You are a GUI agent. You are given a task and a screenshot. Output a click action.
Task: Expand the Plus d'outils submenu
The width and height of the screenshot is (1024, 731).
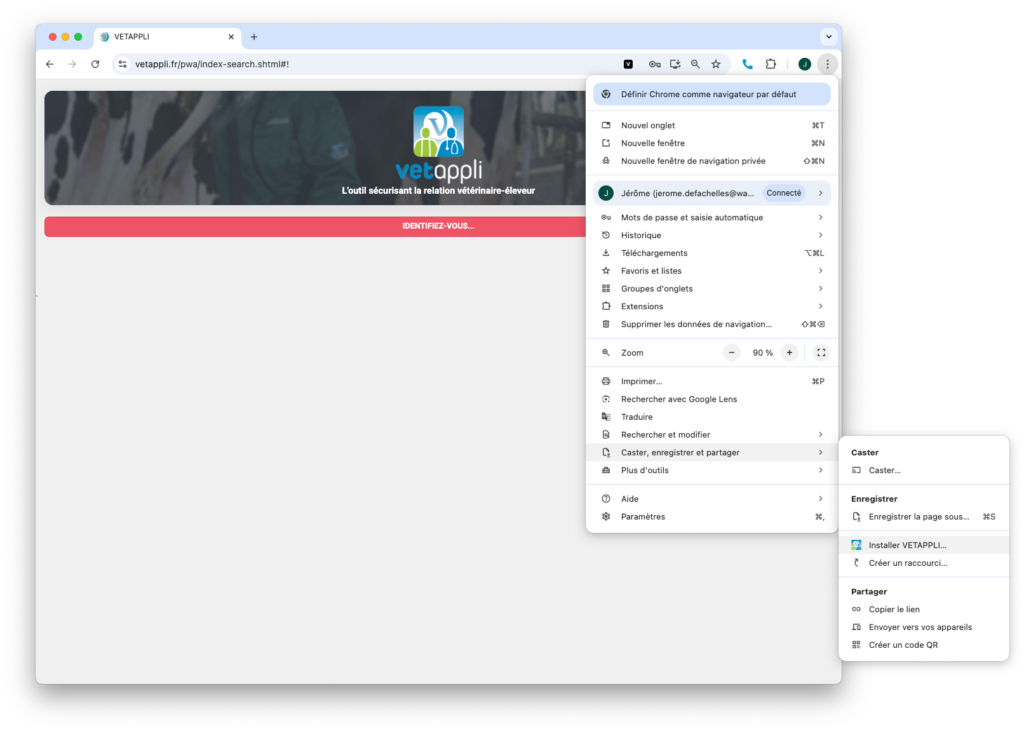pos(711,470)
